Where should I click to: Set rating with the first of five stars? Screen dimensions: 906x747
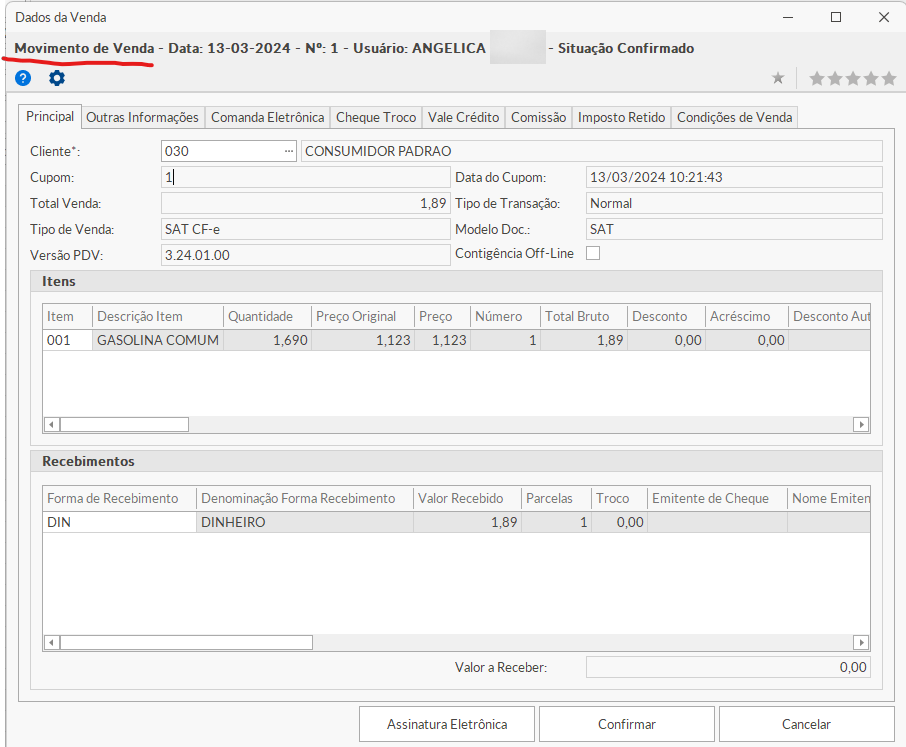pos(816,78)
